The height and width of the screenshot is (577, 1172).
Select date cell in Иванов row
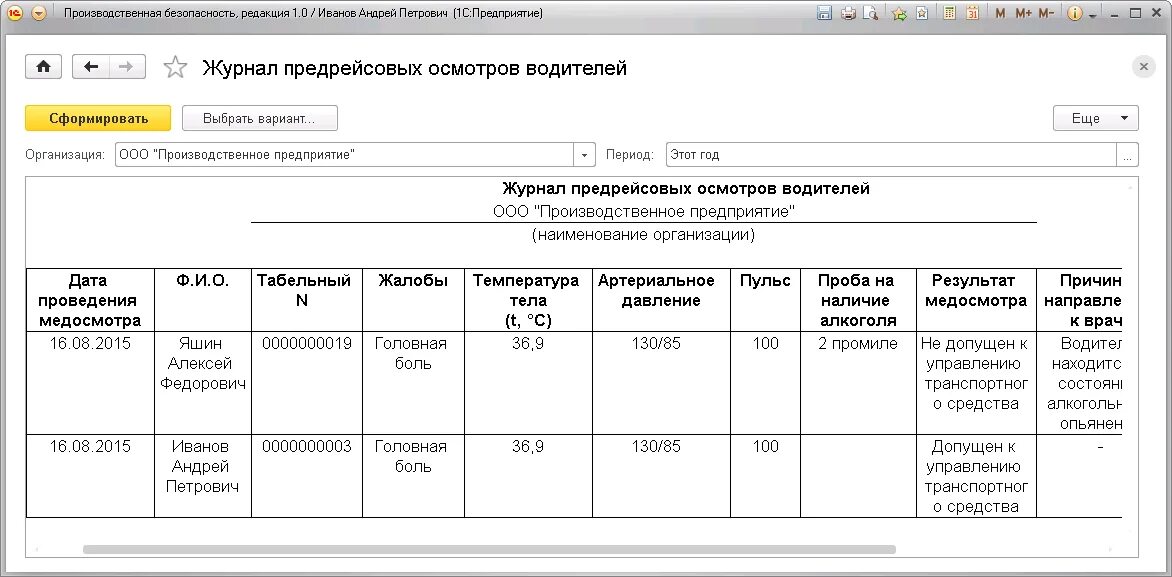pos(90,476)
